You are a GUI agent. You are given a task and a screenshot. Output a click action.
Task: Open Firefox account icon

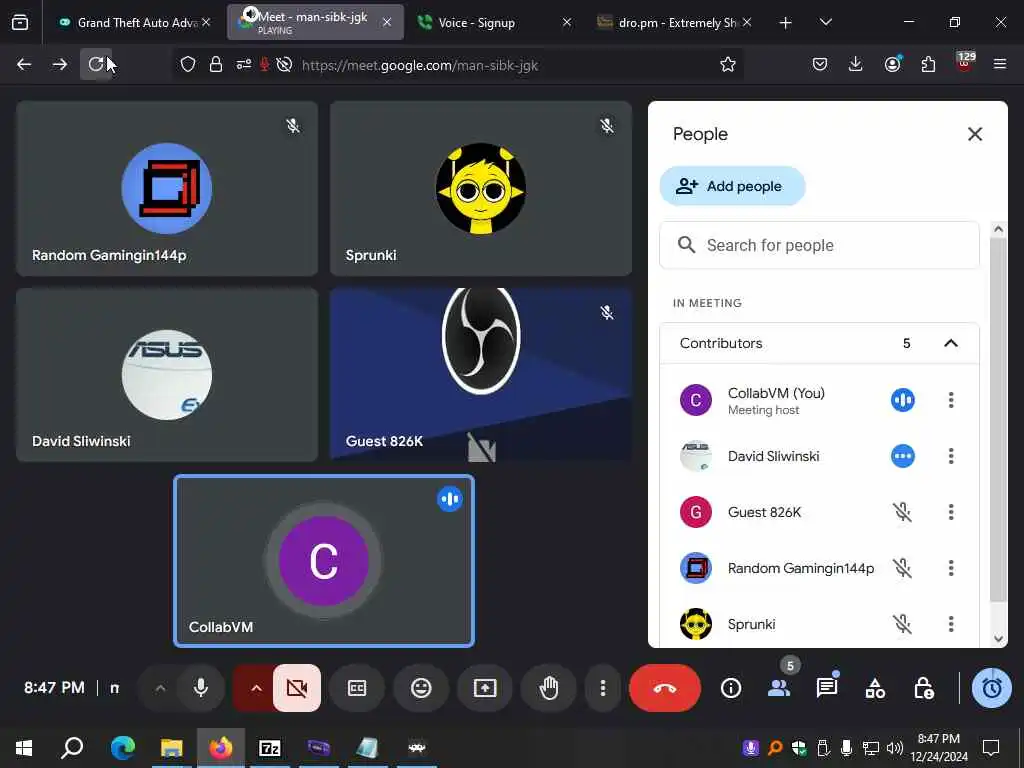click(x=892, y=64)
